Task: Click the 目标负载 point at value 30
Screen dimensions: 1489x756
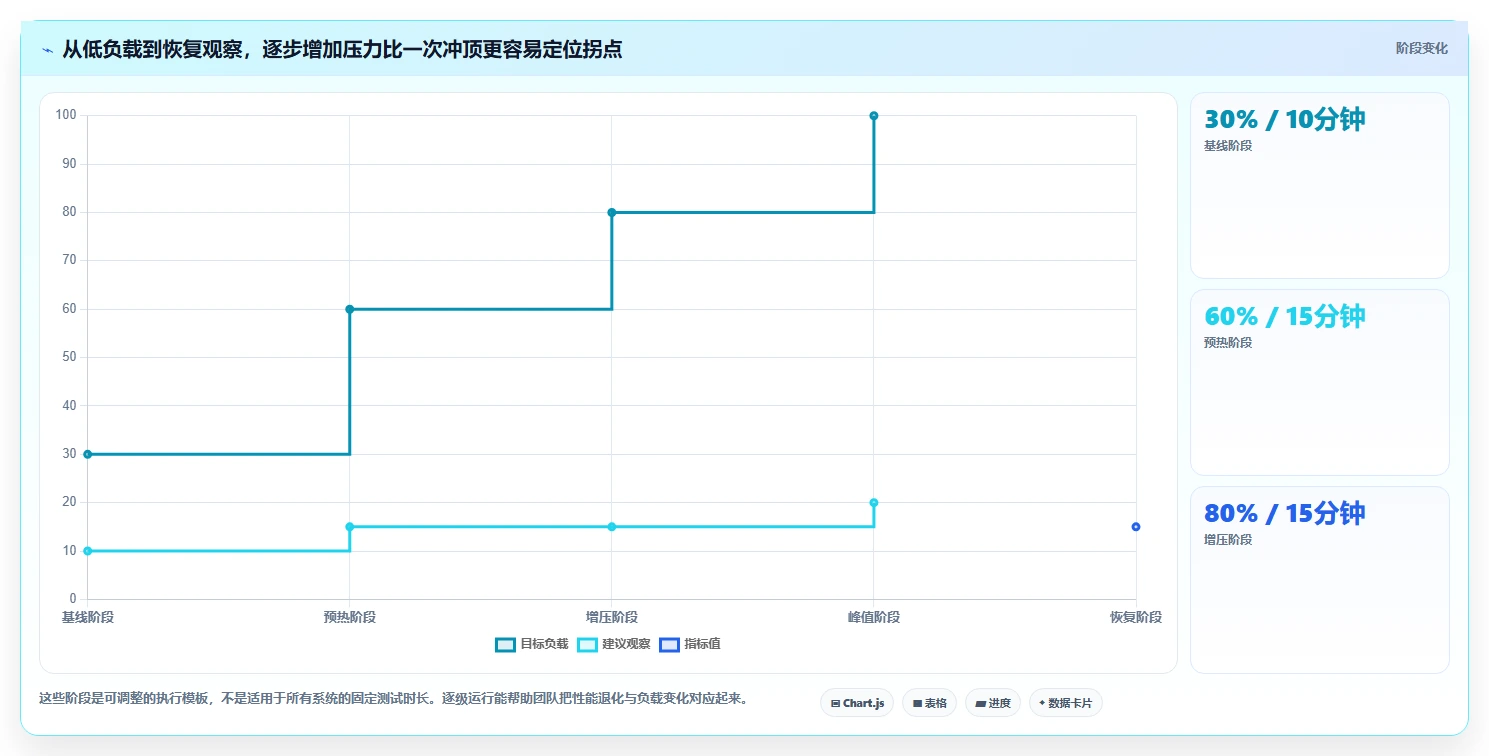Action: 88,454
